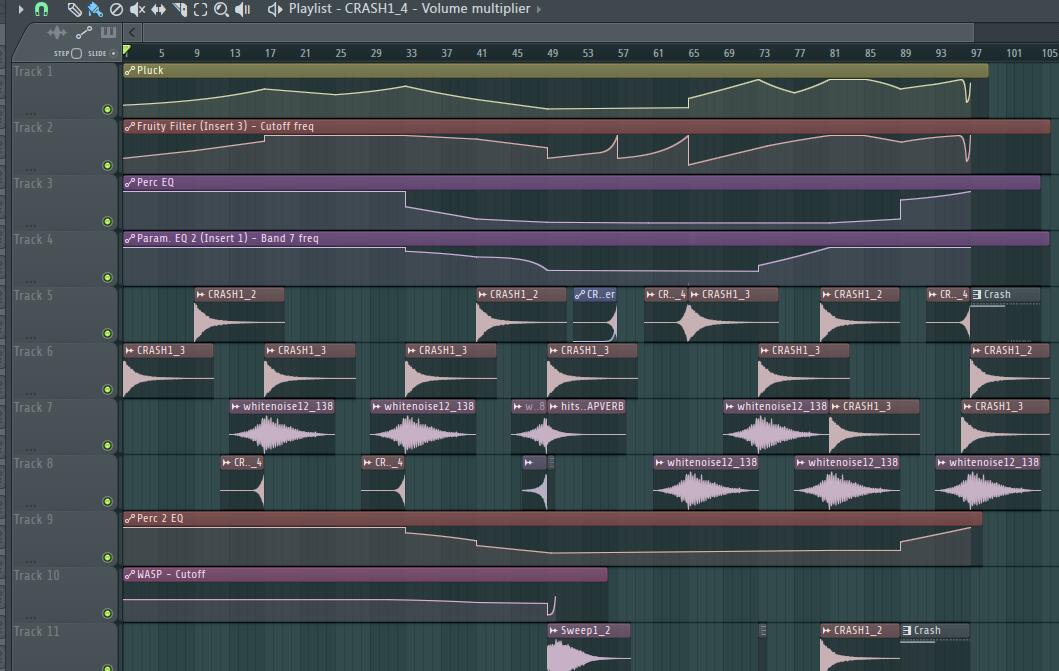This screenshot has height=671, width=1059.
Task: Select the Slip tool
Action: tap(158, 9)
